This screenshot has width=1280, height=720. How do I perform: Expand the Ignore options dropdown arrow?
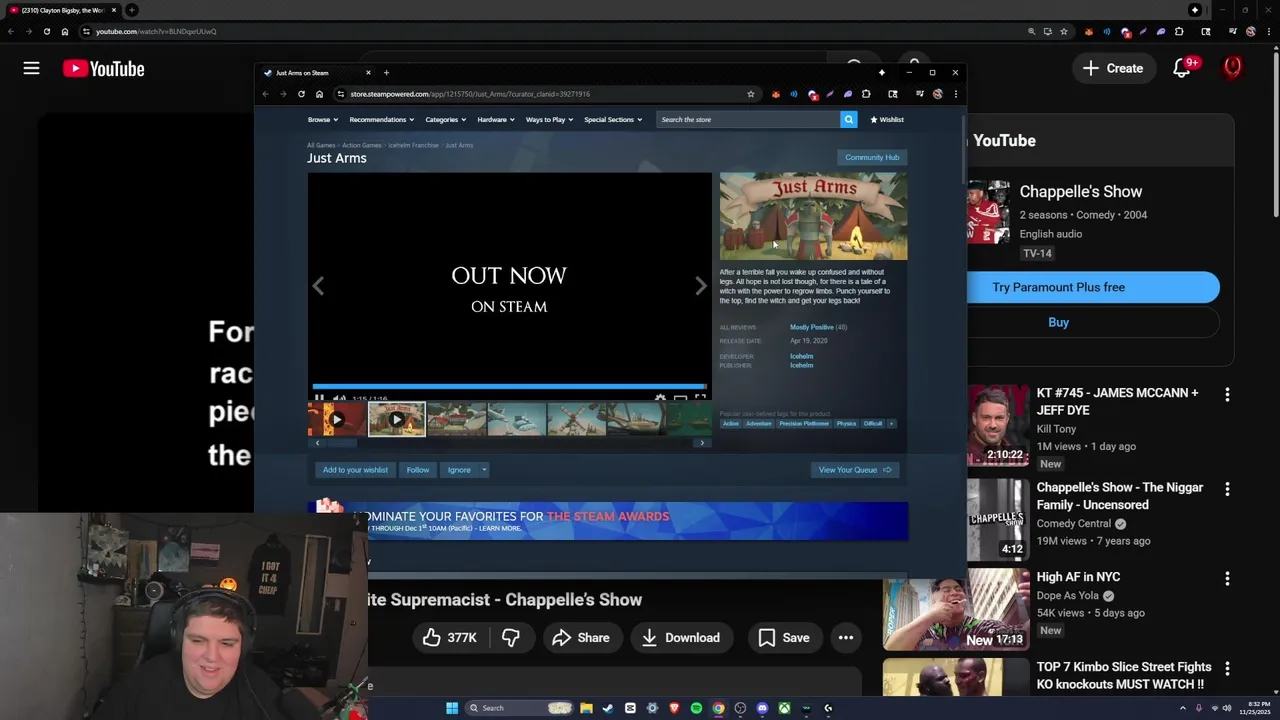[x=484, y=470]
